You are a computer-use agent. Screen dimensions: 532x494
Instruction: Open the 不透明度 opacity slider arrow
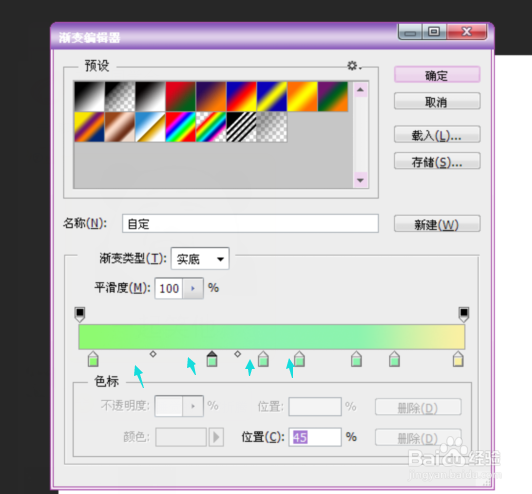193,406
